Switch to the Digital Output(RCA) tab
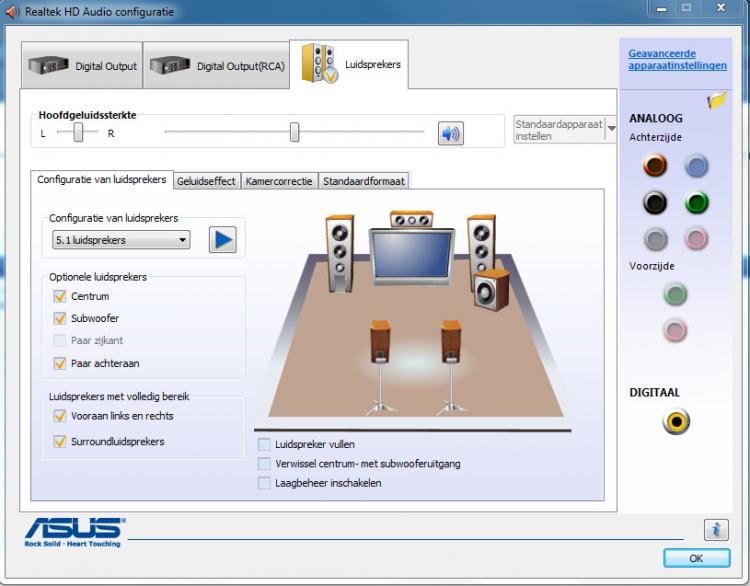Screen dimensions: 750x586 click(x=216, y=65)
